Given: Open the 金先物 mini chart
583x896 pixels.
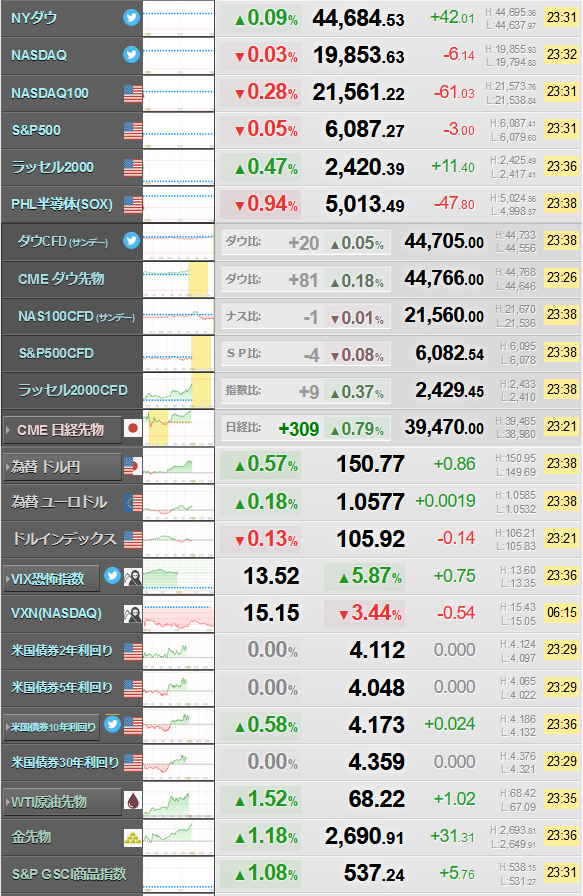Looking at the screenshot, I should (178, 837).
